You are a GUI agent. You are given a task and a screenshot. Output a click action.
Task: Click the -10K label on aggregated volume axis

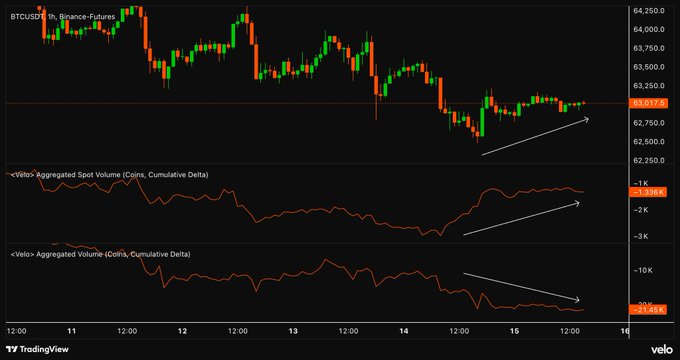(643, 271)
